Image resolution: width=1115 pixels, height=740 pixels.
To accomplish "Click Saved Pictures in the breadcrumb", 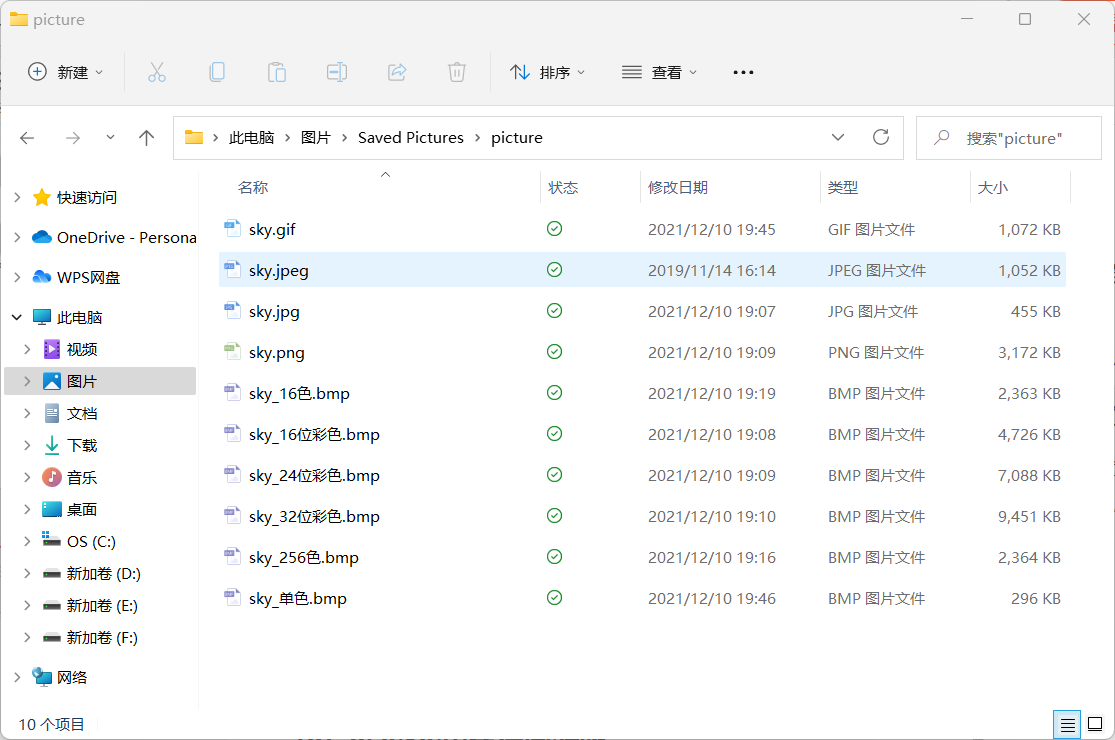I will pyautogui.click(x=410, y=137).
